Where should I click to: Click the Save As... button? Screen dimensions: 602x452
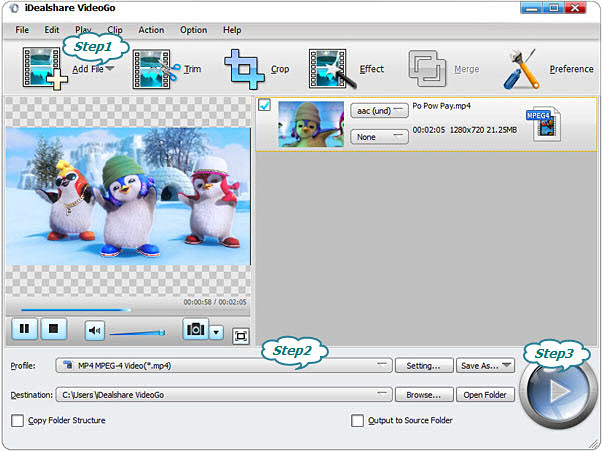485,365
